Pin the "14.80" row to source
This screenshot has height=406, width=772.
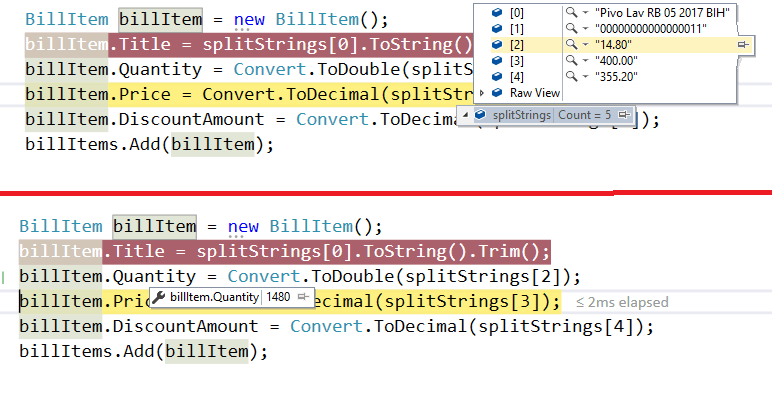click(x=742, y=45)
